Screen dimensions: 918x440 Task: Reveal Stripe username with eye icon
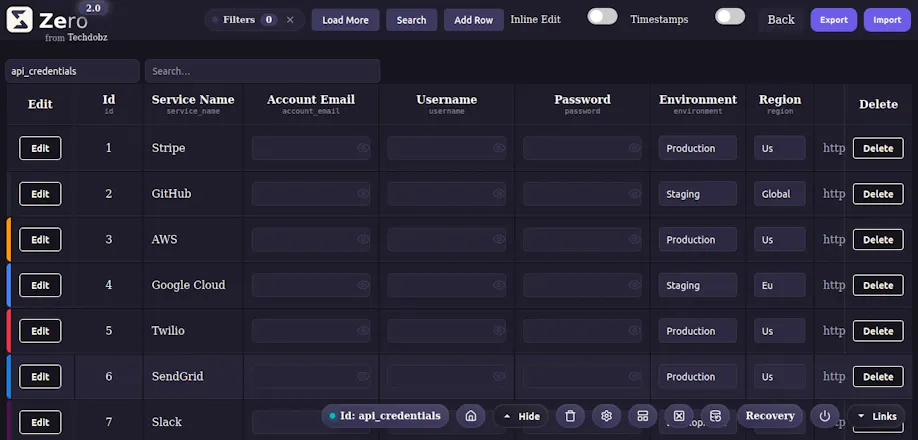pos(499,148)
